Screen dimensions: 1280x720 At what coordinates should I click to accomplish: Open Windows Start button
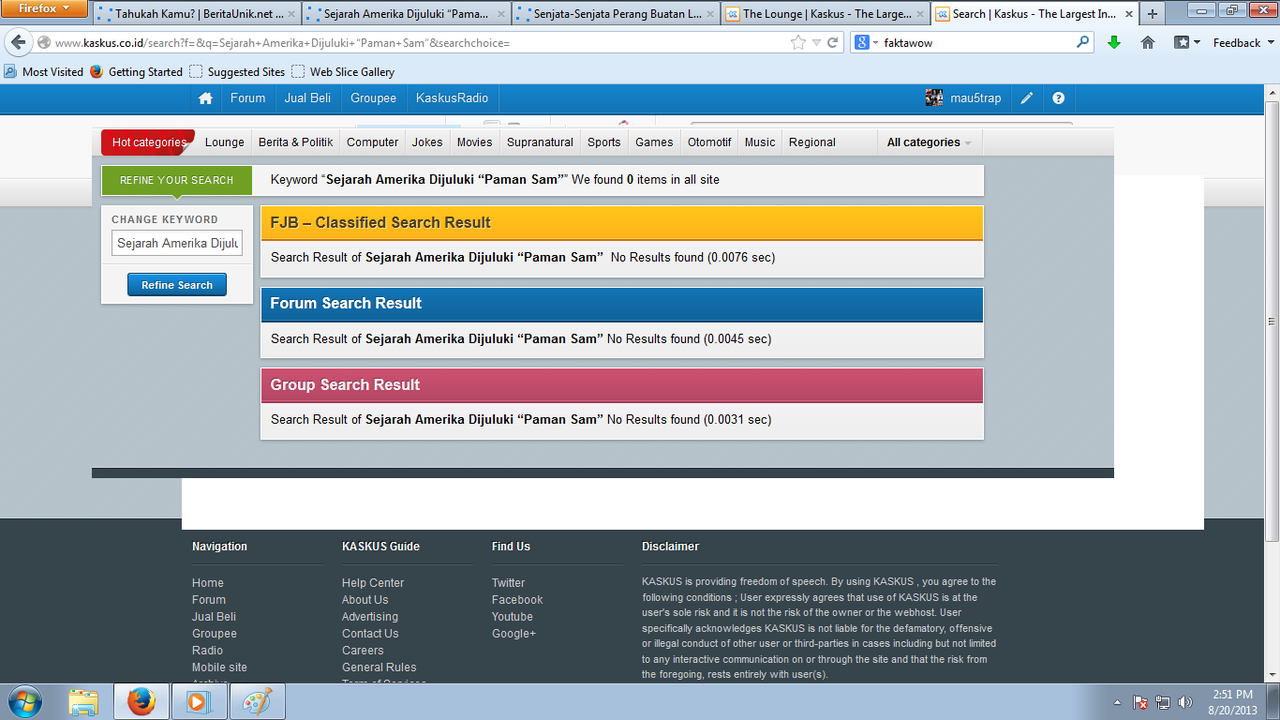point(23,701)
